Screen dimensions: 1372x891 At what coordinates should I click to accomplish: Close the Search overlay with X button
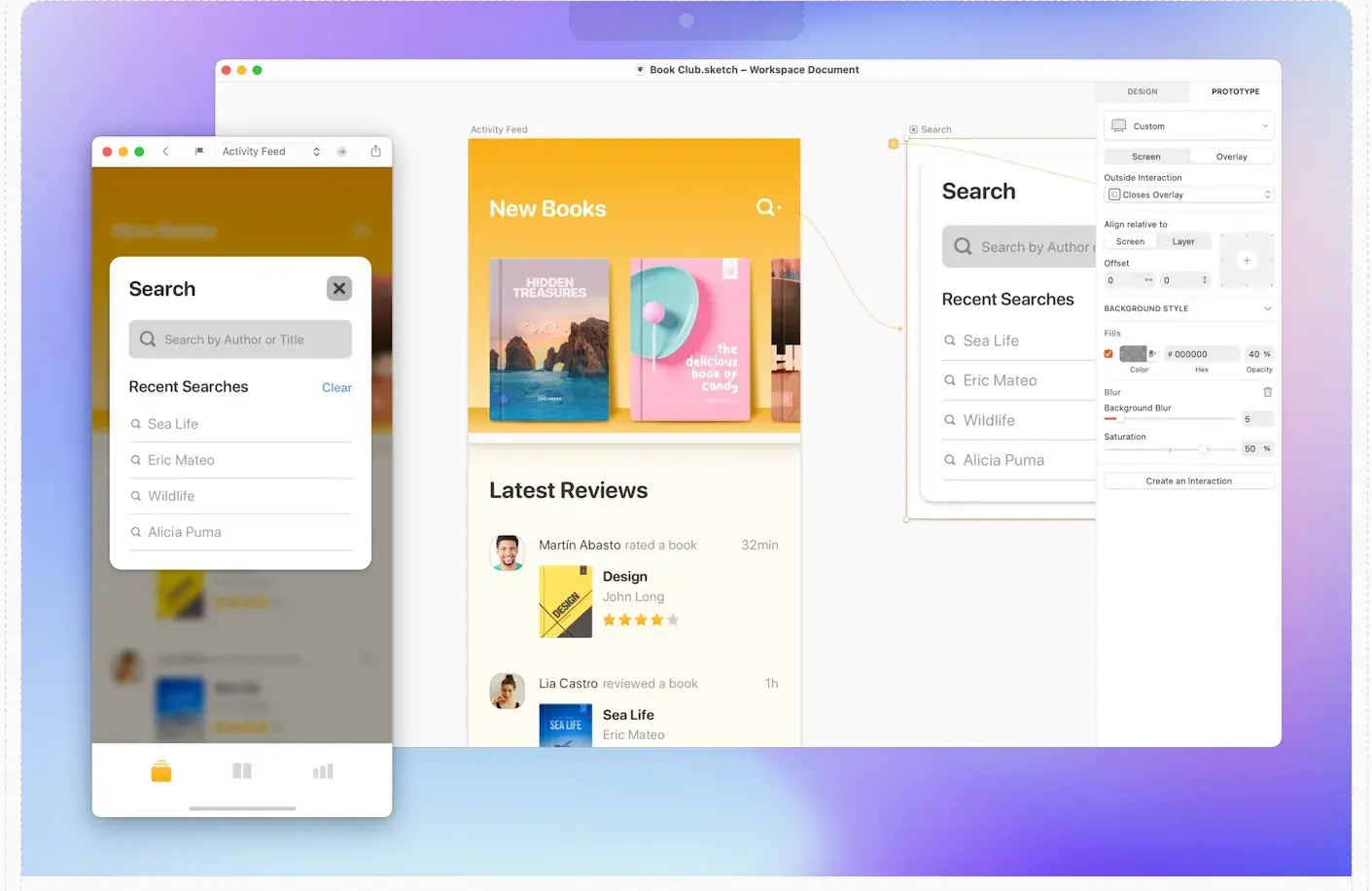[338, 289]
